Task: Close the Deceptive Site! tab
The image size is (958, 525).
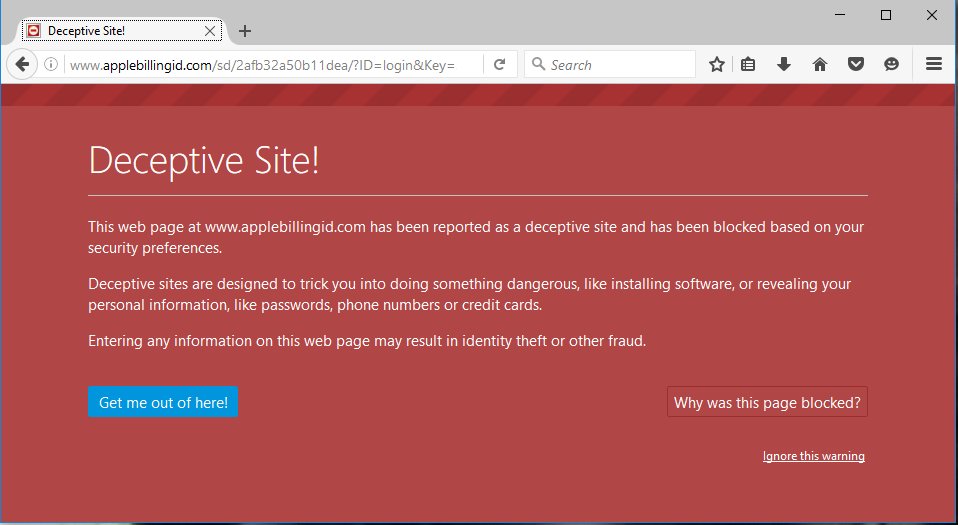Action: point(210,31)
